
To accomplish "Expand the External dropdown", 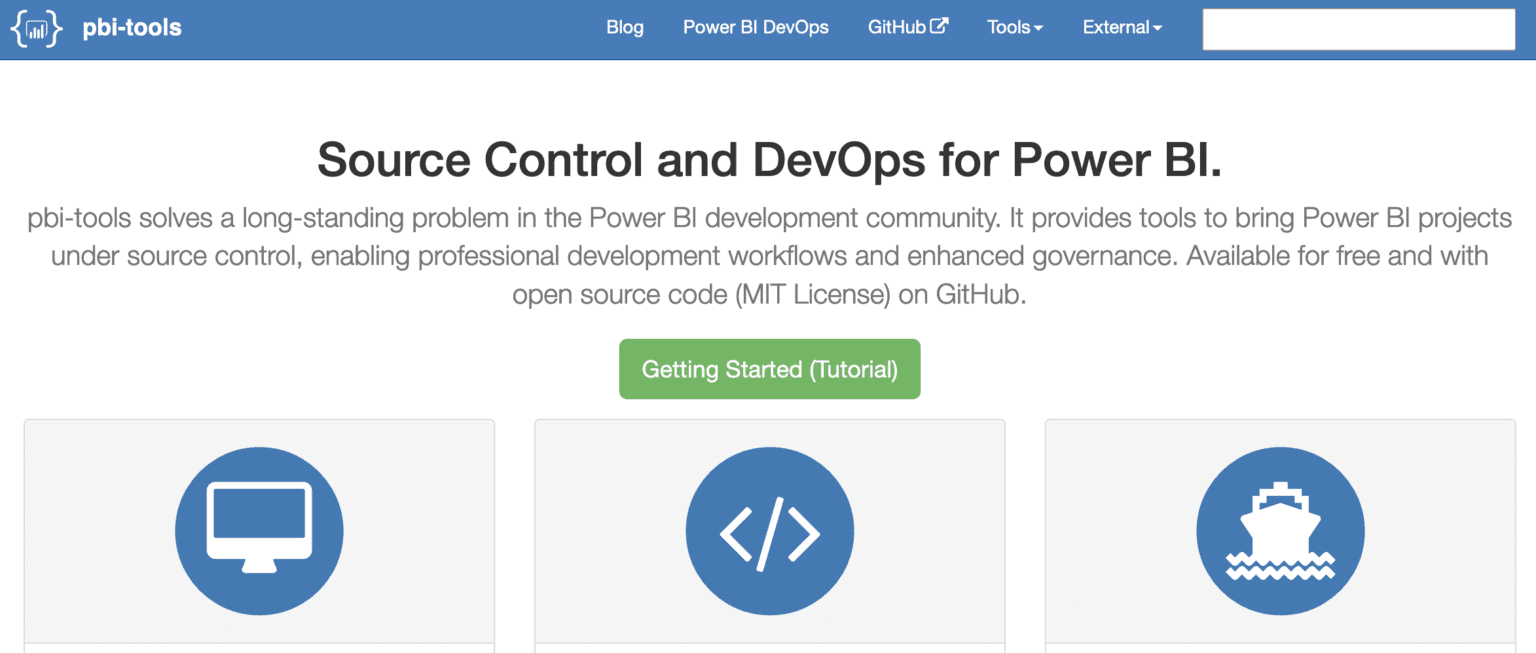I will click(1121, 27).
